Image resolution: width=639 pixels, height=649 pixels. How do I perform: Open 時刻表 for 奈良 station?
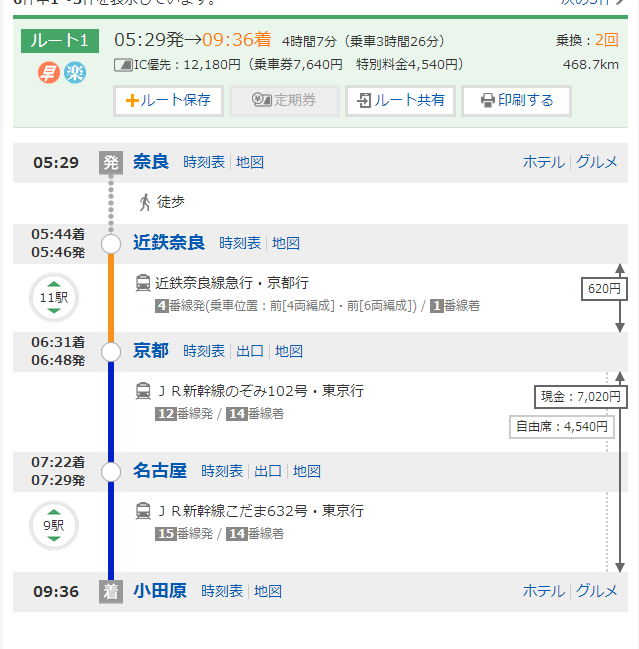[x=204, y=162]
